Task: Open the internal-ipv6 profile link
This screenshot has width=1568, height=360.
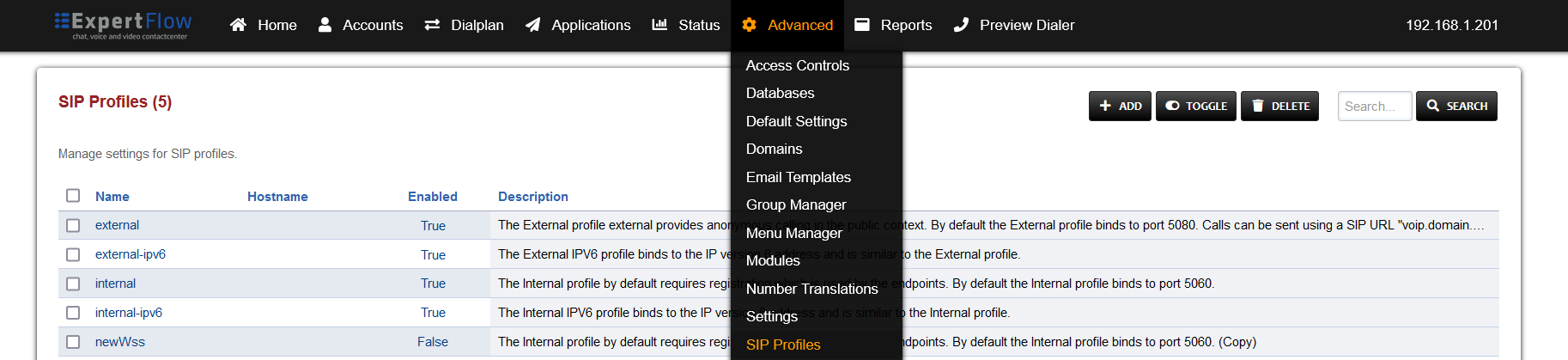Action: [x=129, y=313]
